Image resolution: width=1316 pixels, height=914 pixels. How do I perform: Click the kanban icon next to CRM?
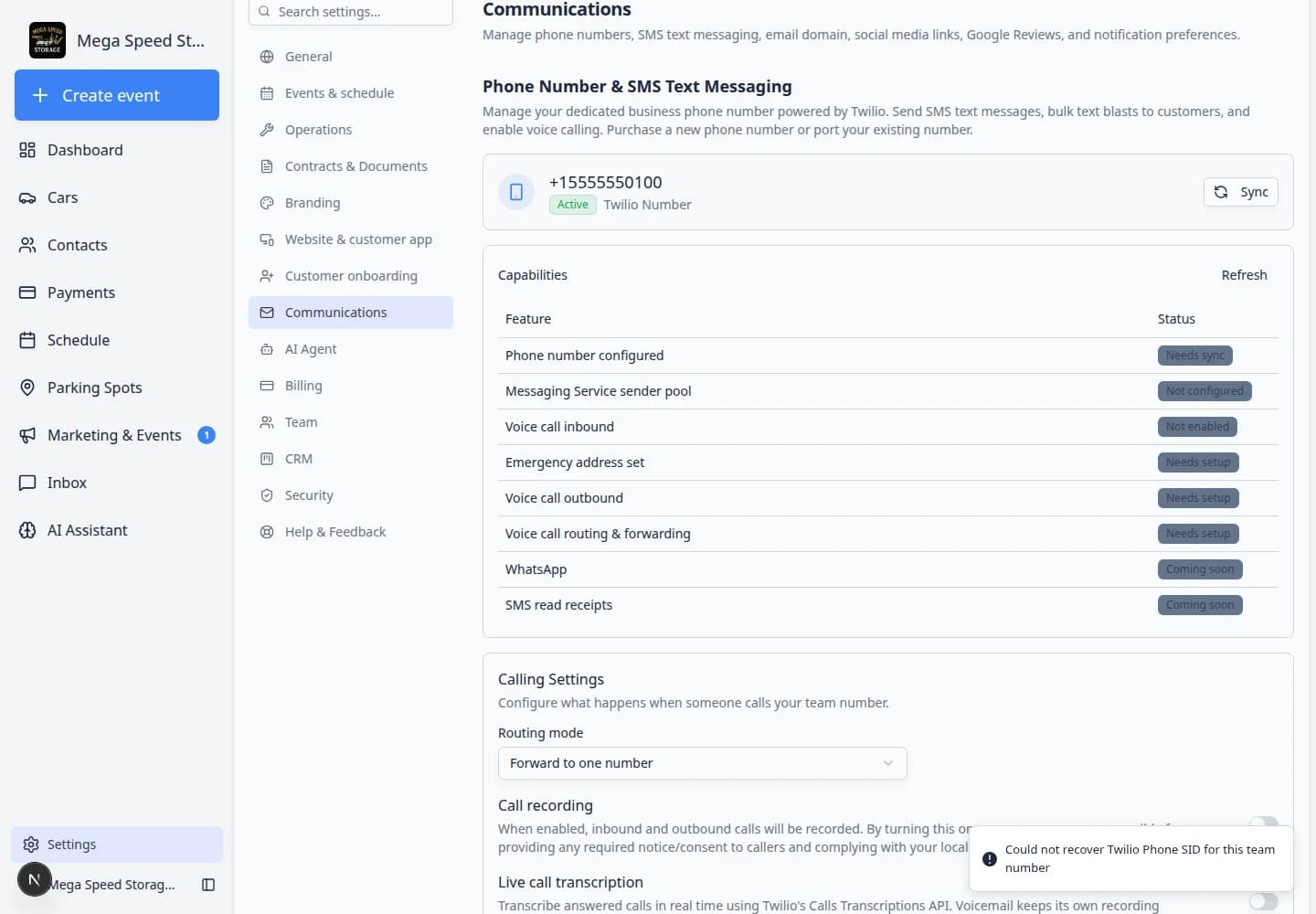[267, 459]
